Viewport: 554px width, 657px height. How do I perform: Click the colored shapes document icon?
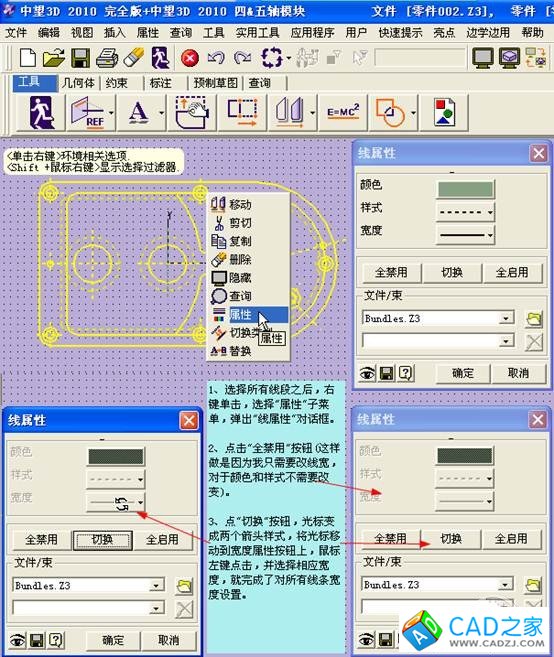444,112
